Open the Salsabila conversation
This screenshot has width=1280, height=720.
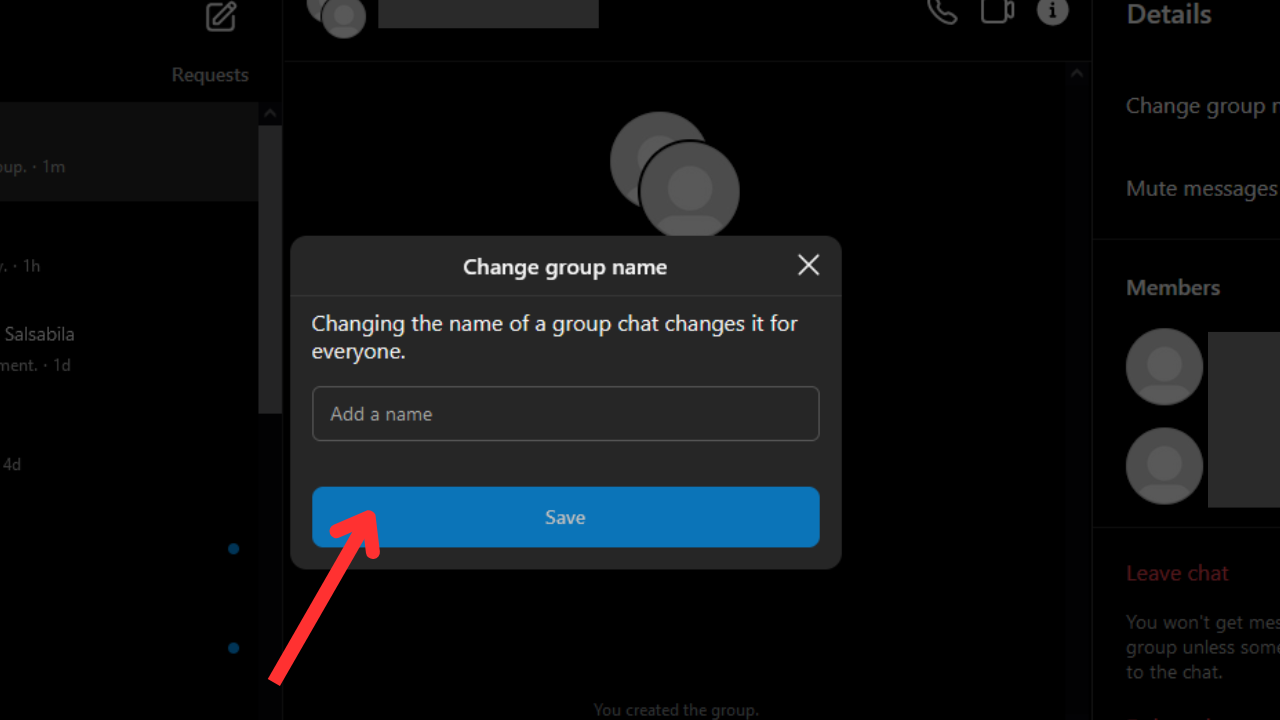click(x=128, y=349)
